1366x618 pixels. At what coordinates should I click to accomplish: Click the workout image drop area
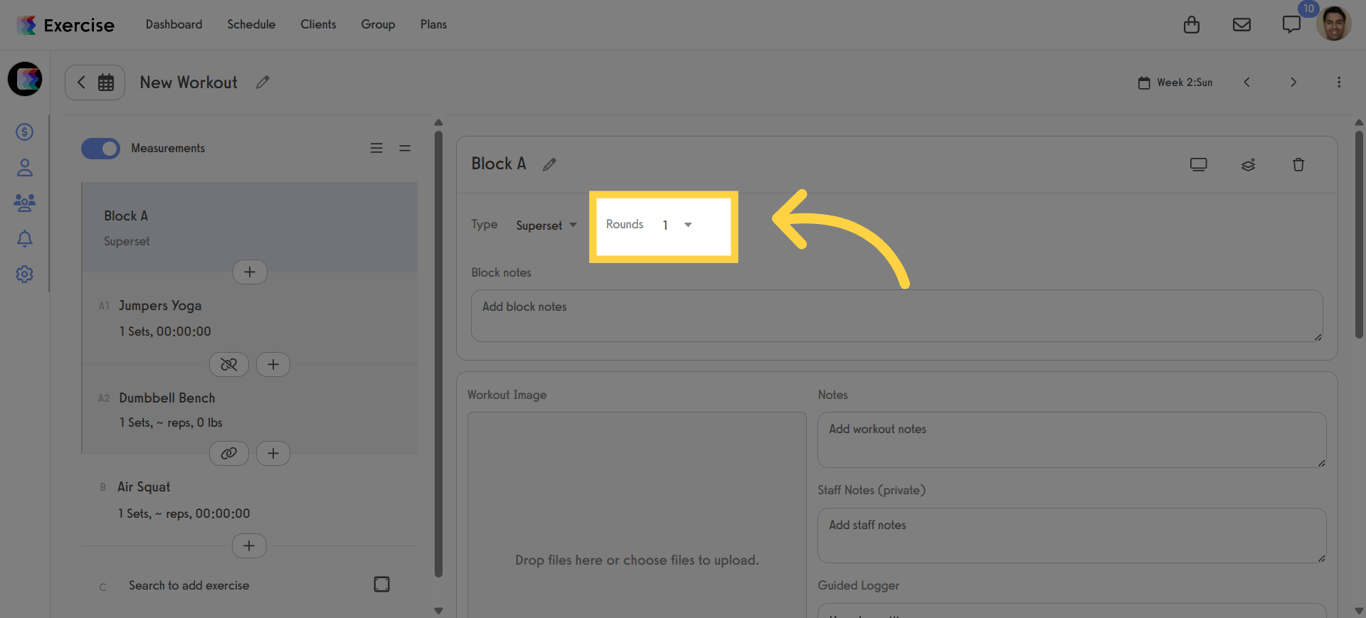(637, 515)
